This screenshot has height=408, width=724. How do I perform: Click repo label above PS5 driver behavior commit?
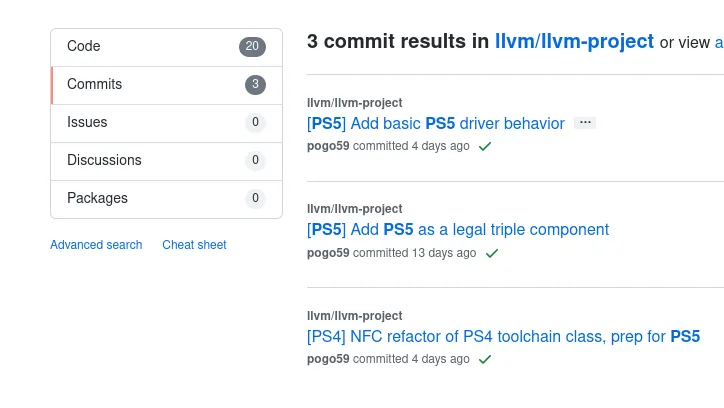[355, 102]
